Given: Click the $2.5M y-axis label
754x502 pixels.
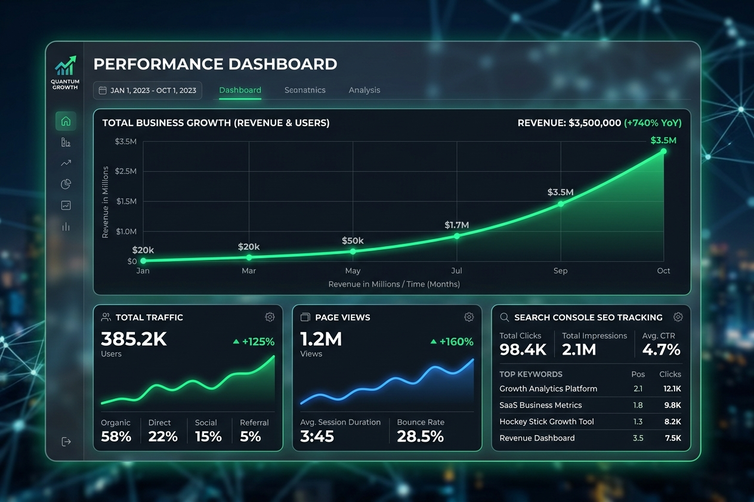Looking at the screenshot, I should pos(126,171).
